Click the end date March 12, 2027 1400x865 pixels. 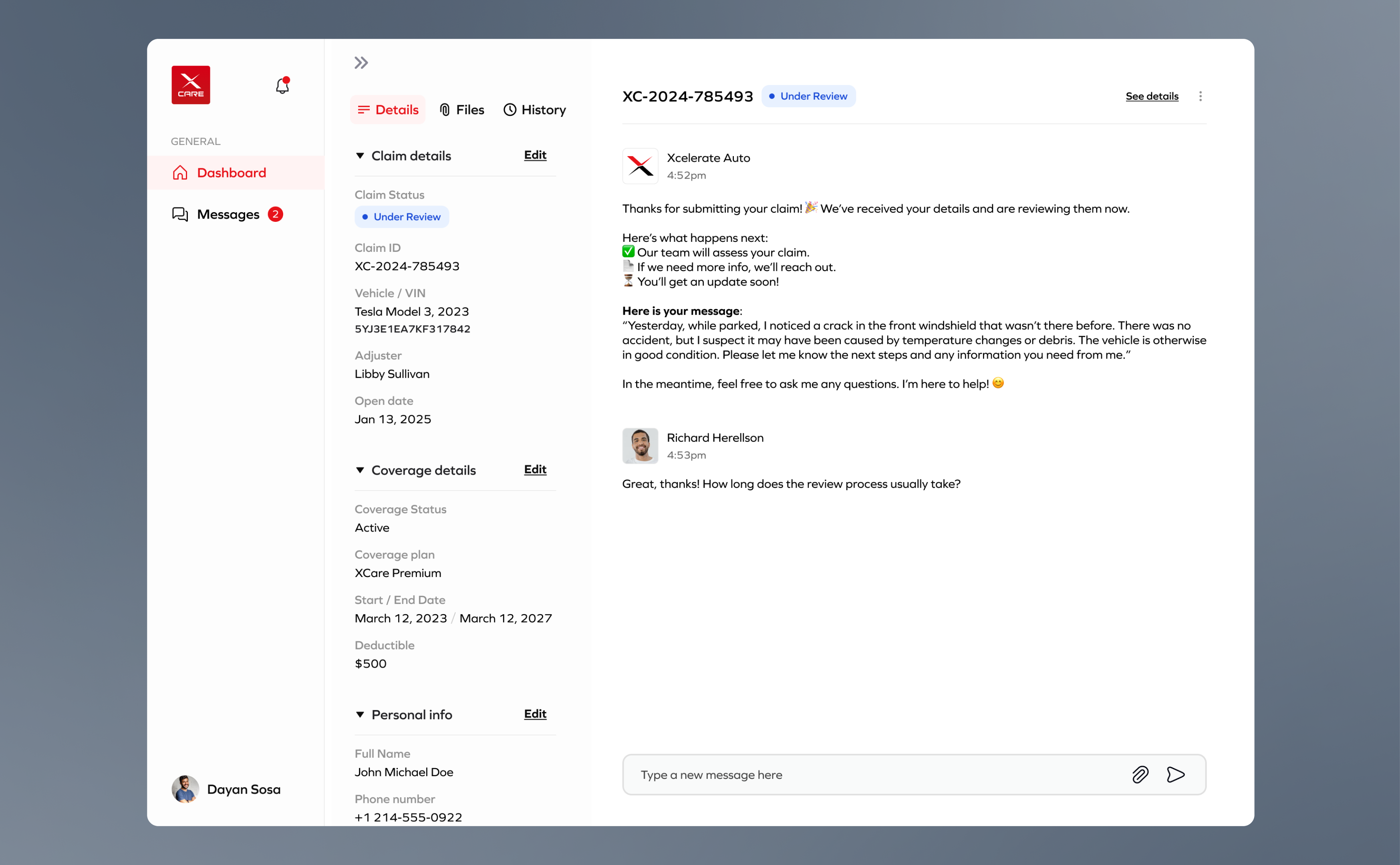pos(505,618)
